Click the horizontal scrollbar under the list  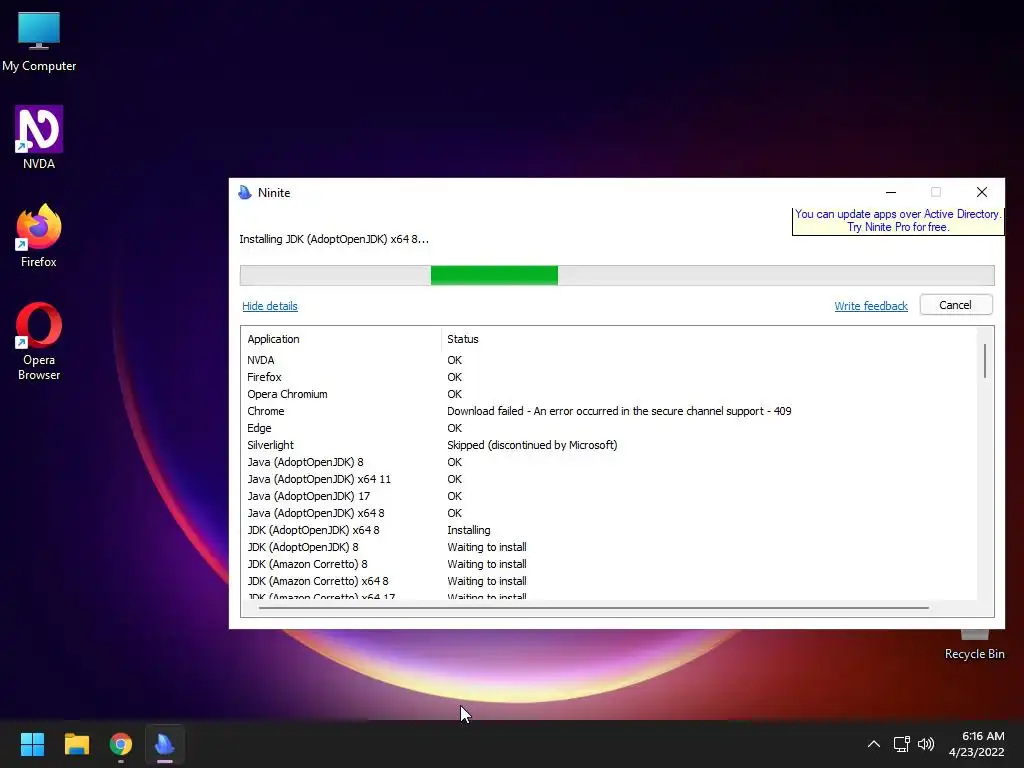point(594,608)
